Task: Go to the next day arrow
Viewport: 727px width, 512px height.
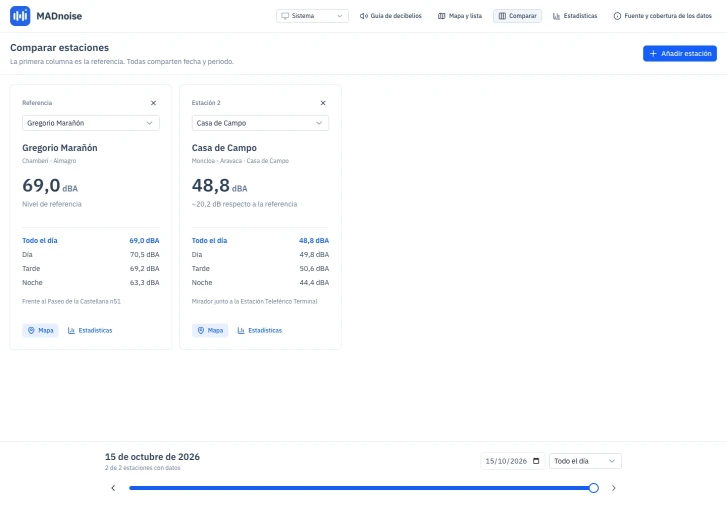Action: click(x=613, y=488)
